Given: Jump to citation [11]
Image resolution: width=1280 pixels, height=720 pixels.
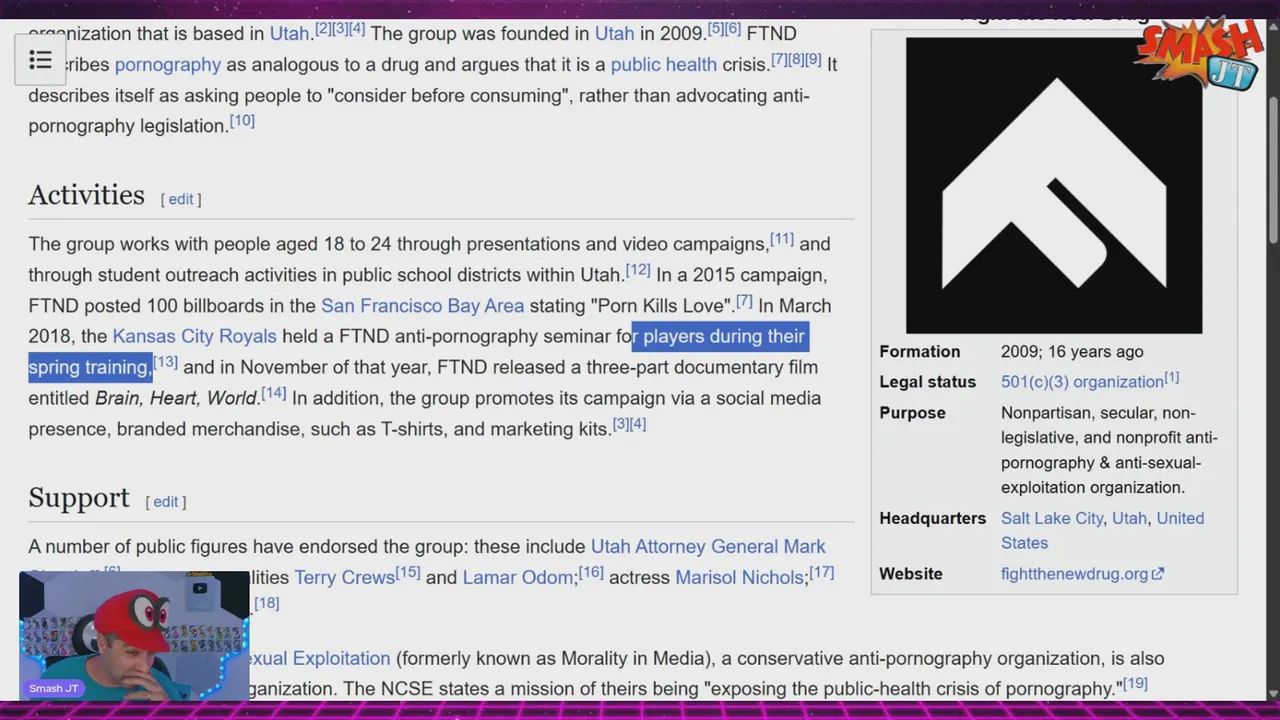Looking at the screenshot, I should click(x=782, y=239).
